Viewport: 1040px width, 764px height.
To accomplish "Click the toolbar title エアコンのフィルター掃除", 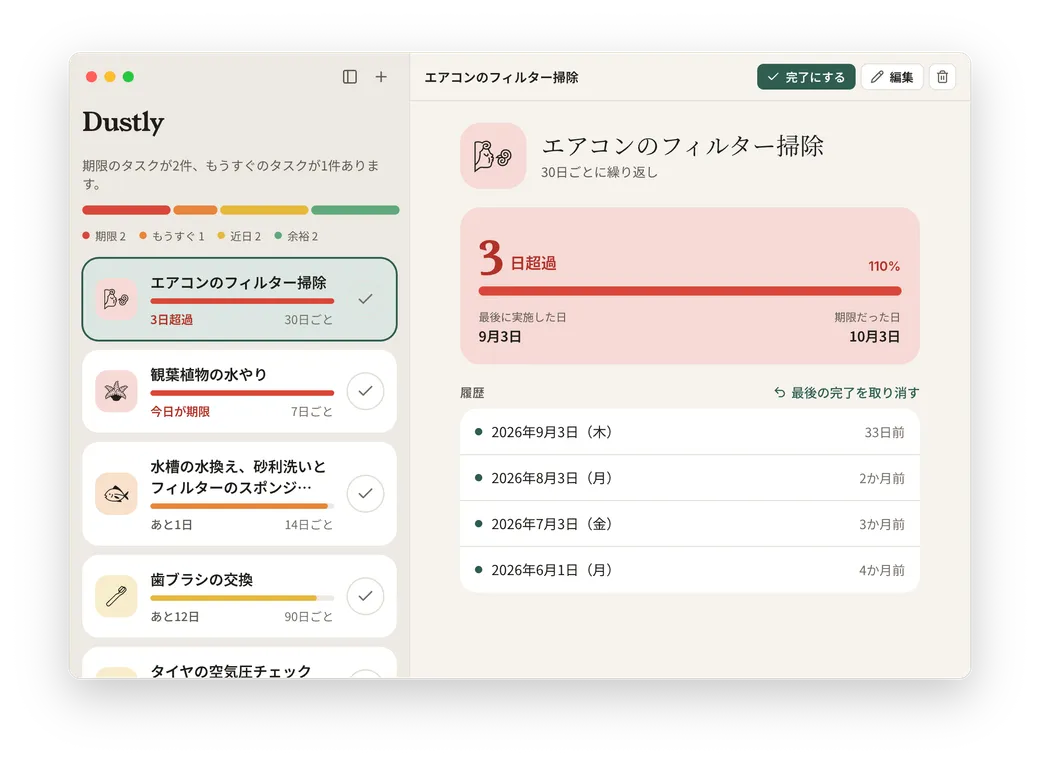I will tap(501, 78).
